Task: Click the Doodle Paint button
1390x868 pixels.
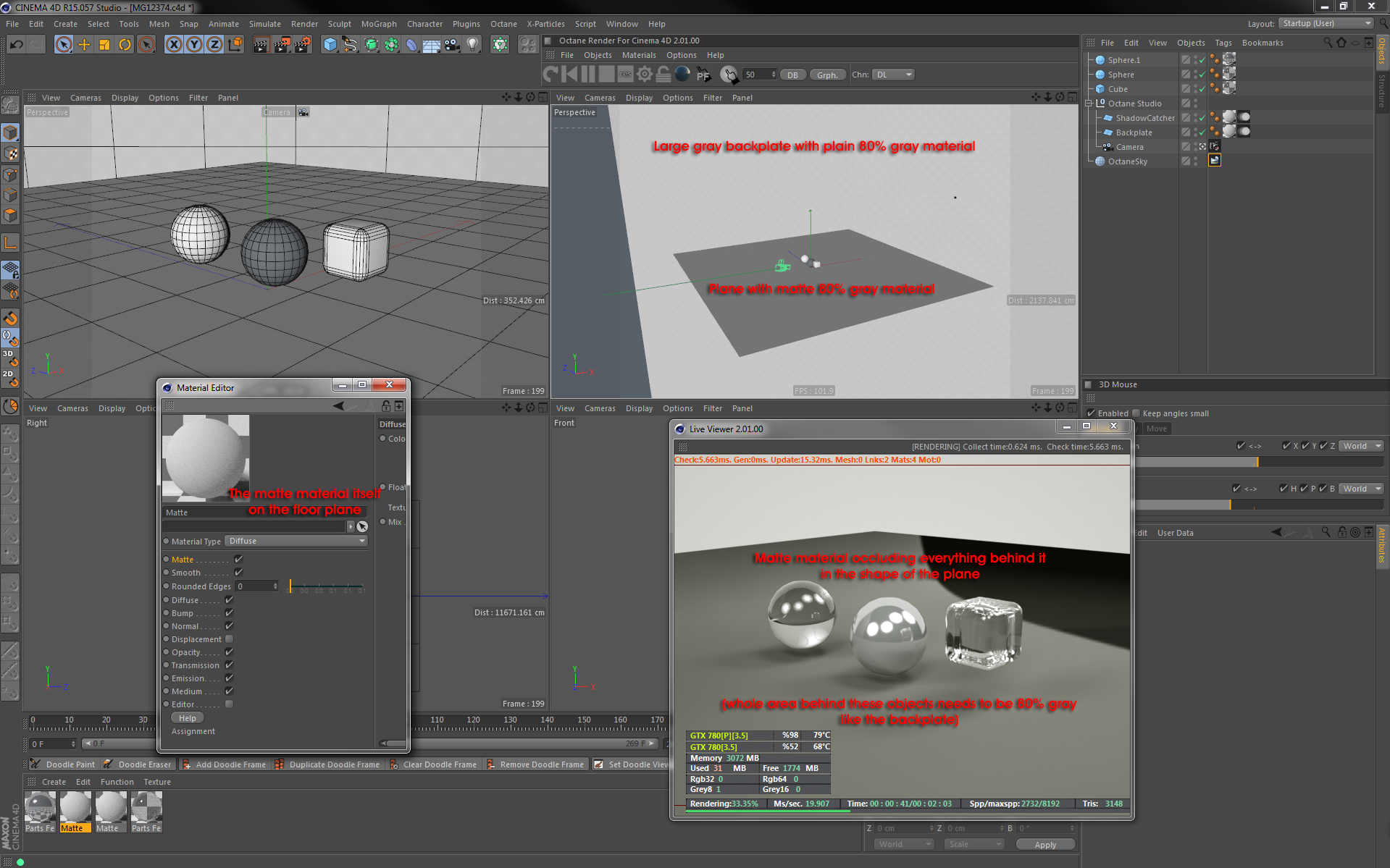Action: [x=63, y=764]
